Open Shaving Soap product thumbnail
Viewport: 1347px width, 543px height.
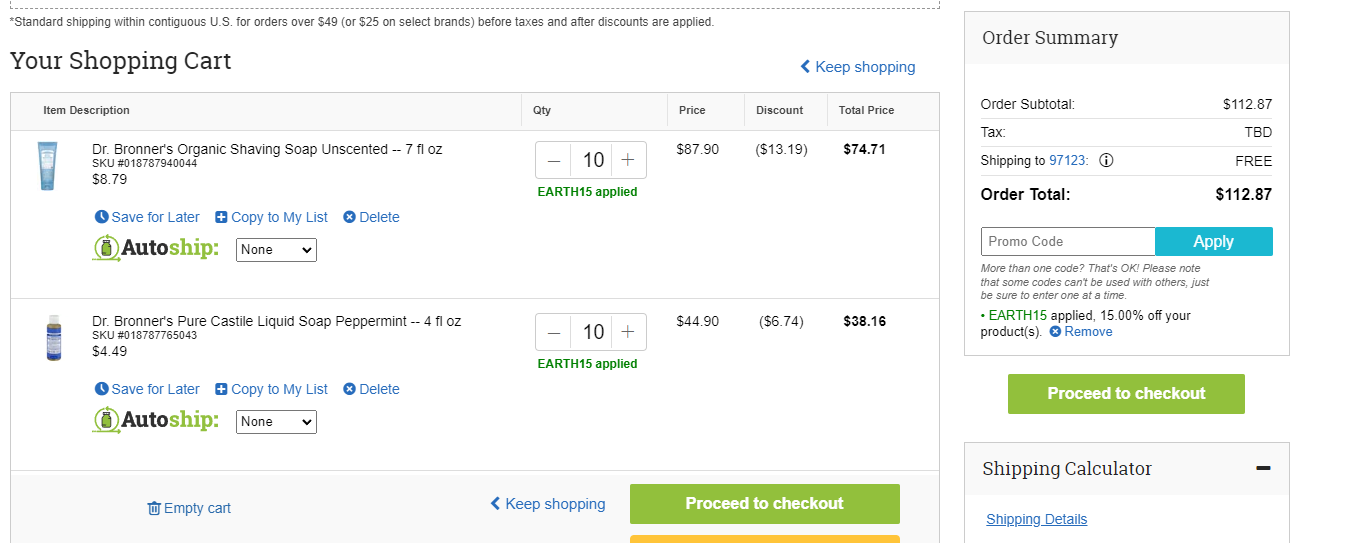[x=47, y=164]
